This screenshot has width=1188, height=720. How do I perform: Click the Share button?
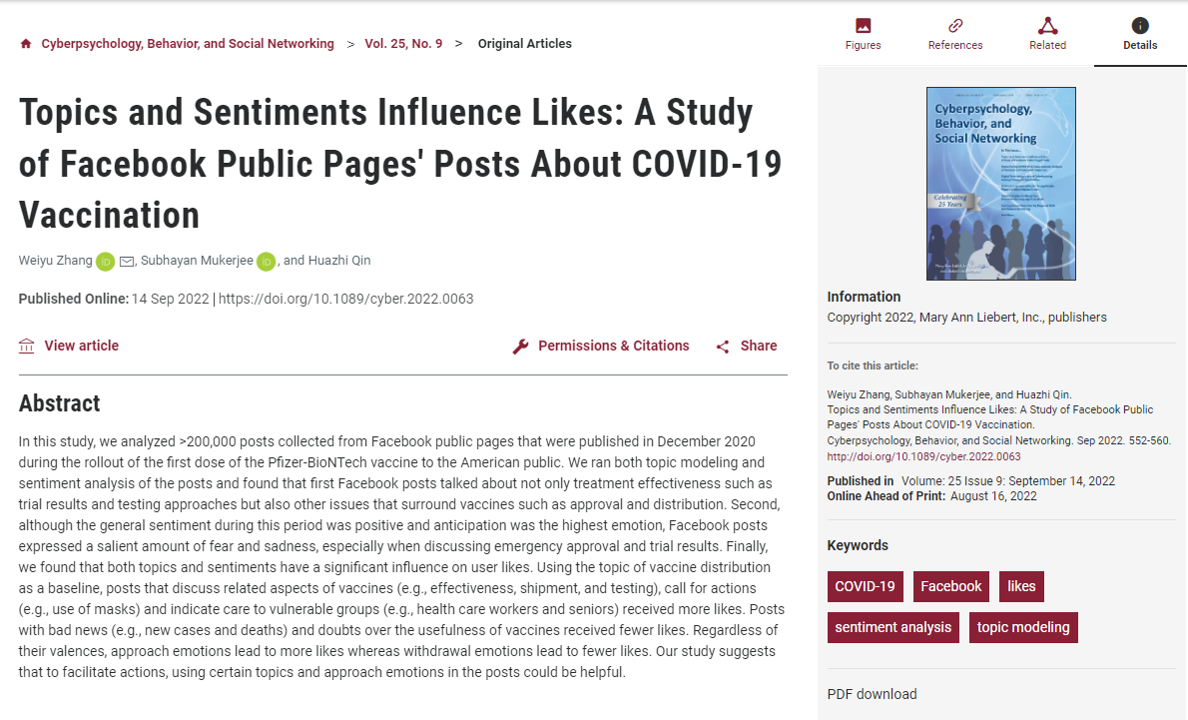758,346
